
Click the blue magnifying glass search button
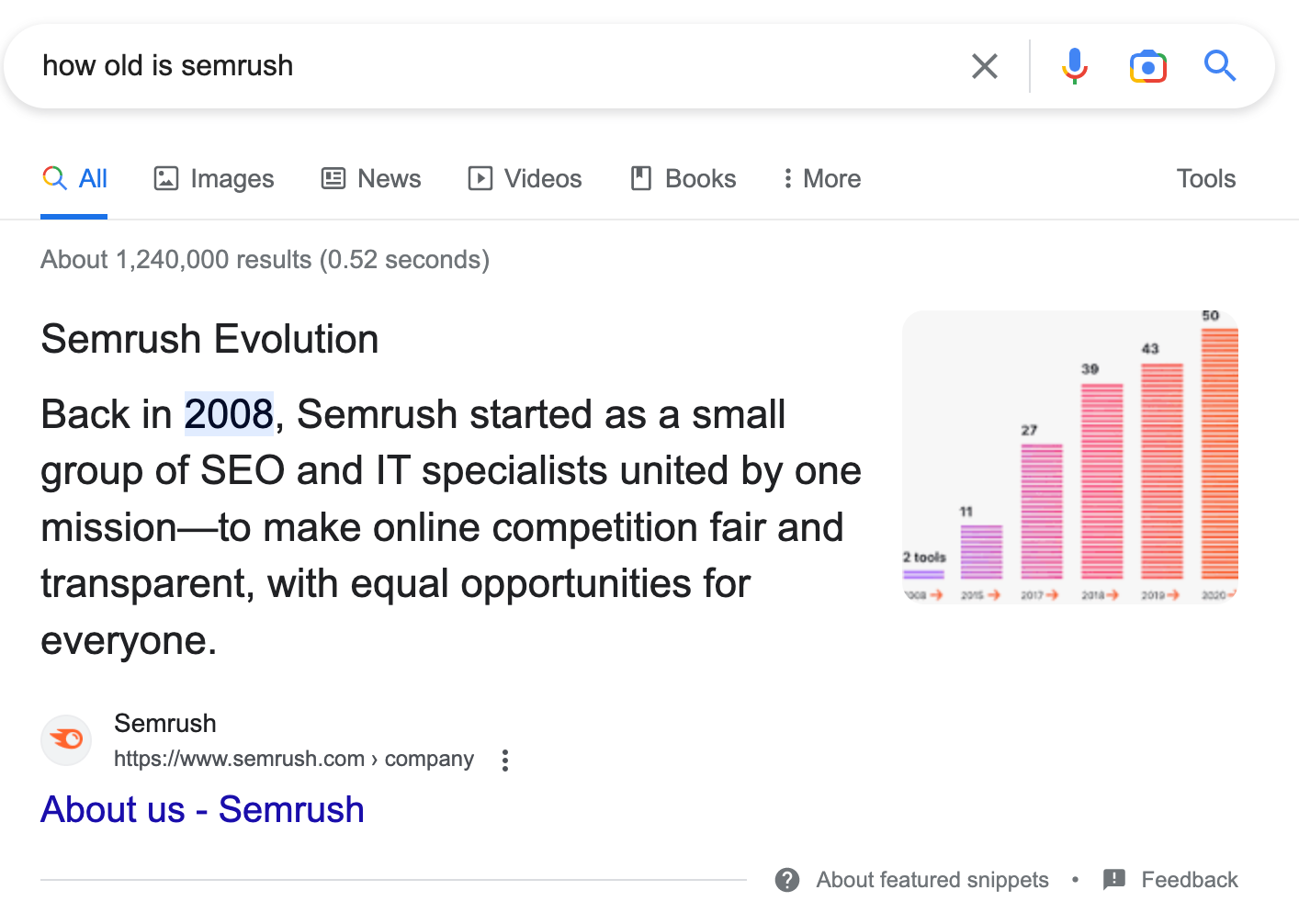click(1220, 66)
